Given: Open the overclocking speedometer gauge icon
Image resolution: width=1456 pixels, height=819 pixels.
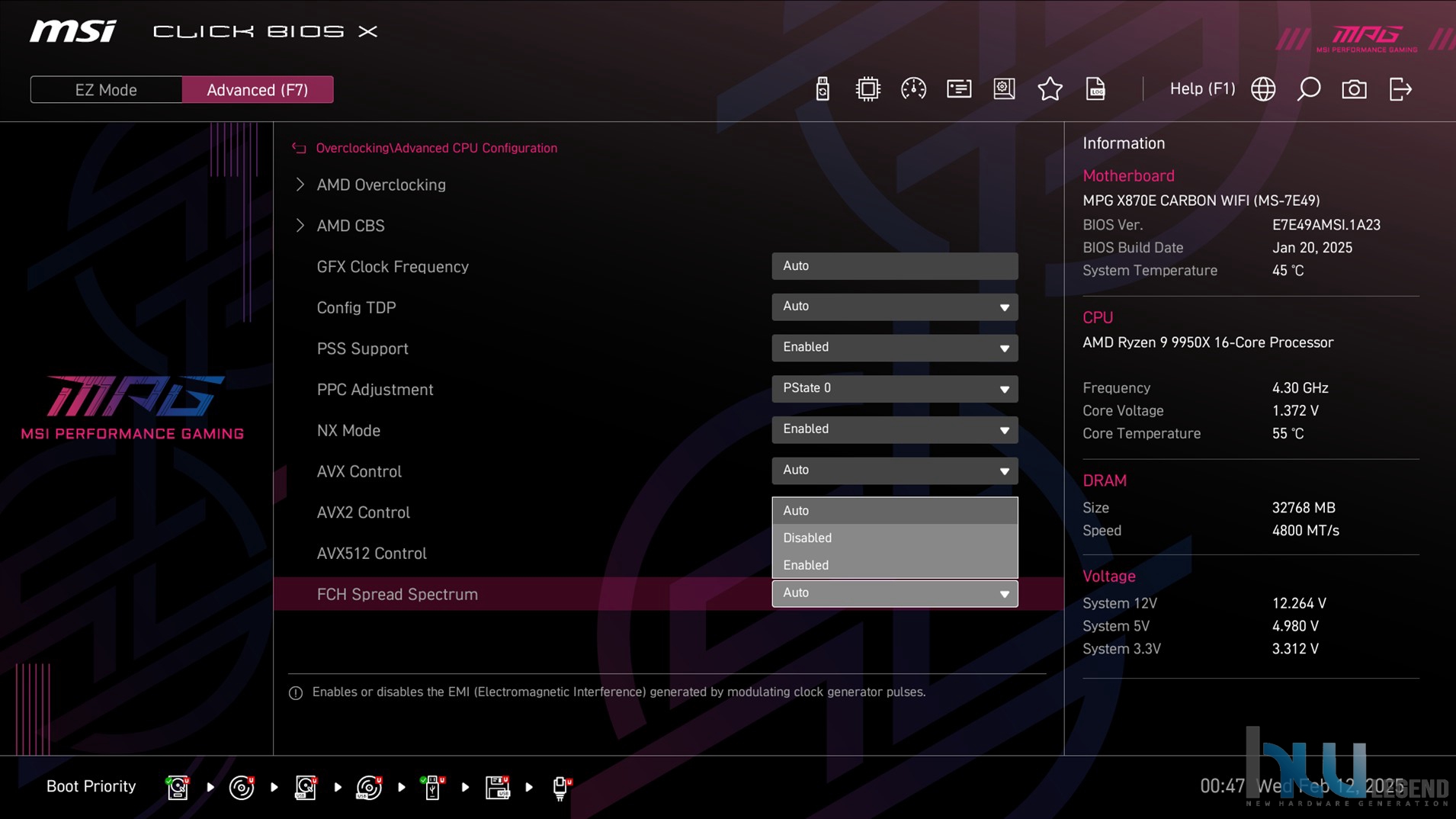Looking at the screenshot, I should (913, 89).
